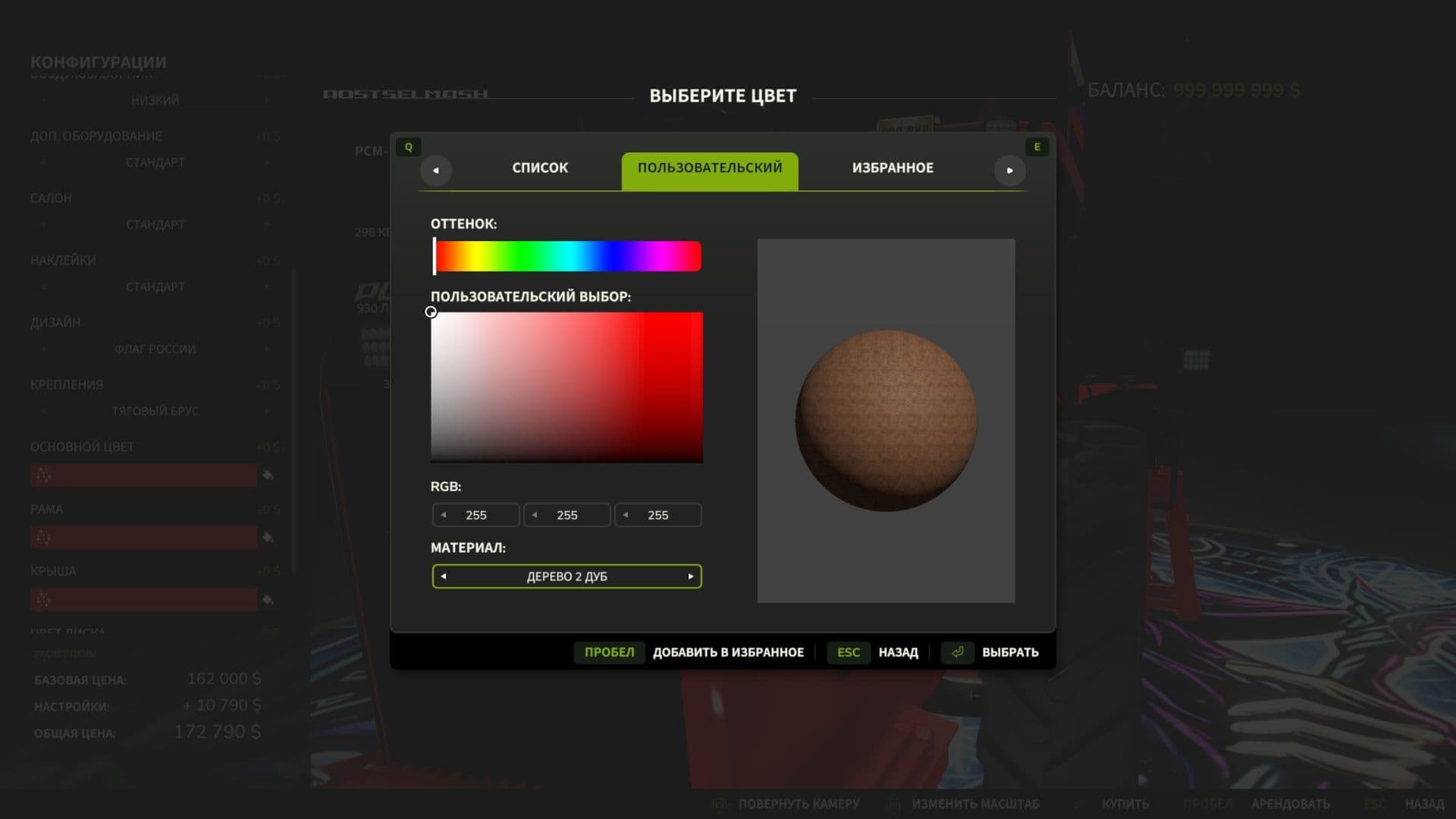The width and height of the screenshot is (1456, 819).
Task: Pick a hue on the ОТТЕНОК slider
Action: [x=567, y=256]
